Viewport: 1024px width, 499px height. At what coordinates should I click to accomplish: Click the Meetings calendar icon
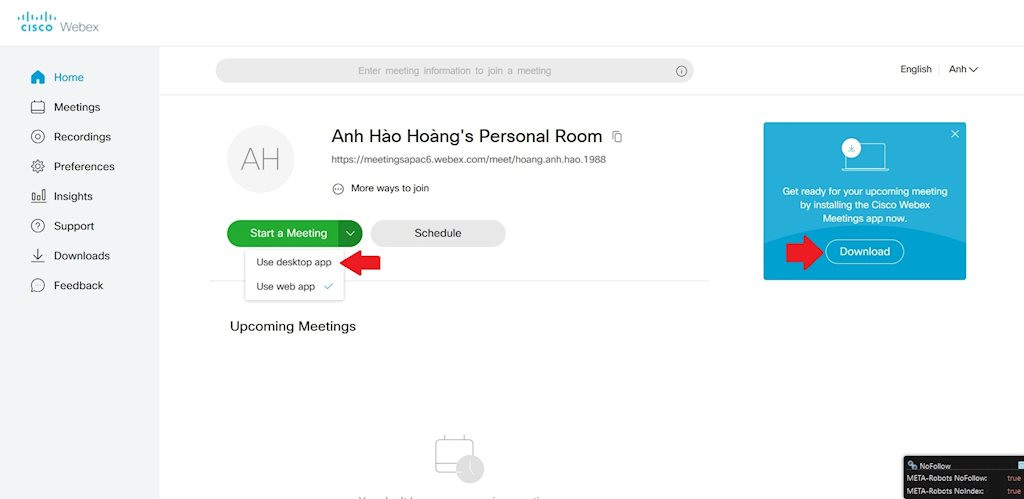coord(38,107)
